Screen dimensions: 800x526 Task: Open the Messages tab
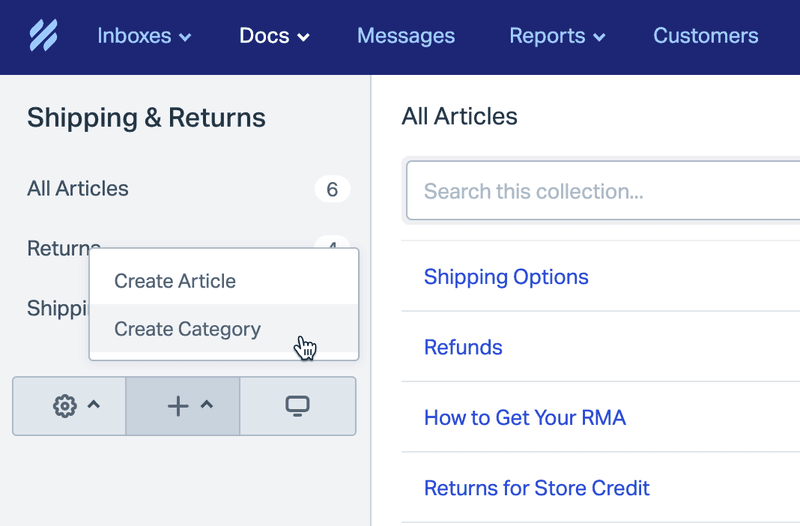(x=406, y=36)
